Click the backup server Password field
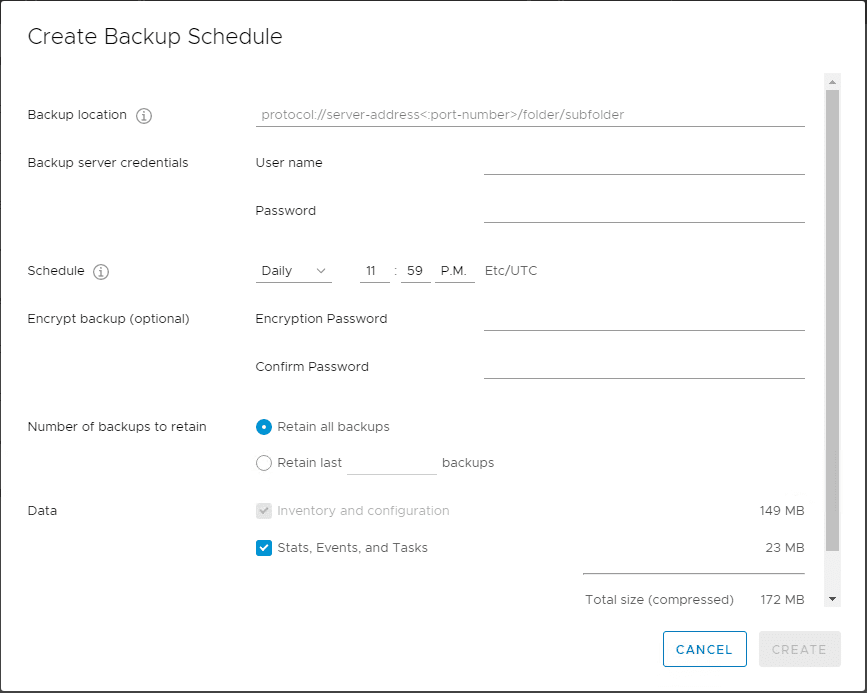This screenshot has height=693, width=867. 644,211
